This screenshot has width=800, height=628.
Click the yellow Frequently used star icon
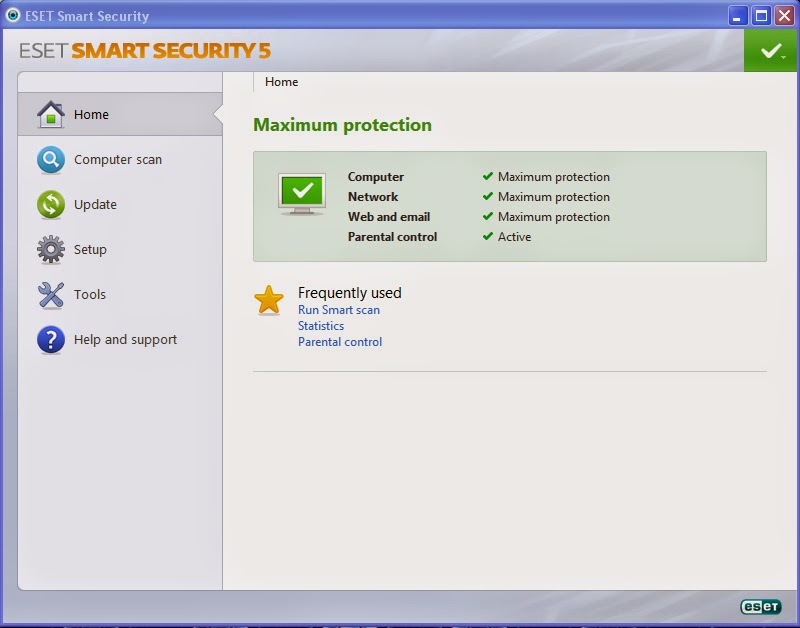[x=268, y=299]
